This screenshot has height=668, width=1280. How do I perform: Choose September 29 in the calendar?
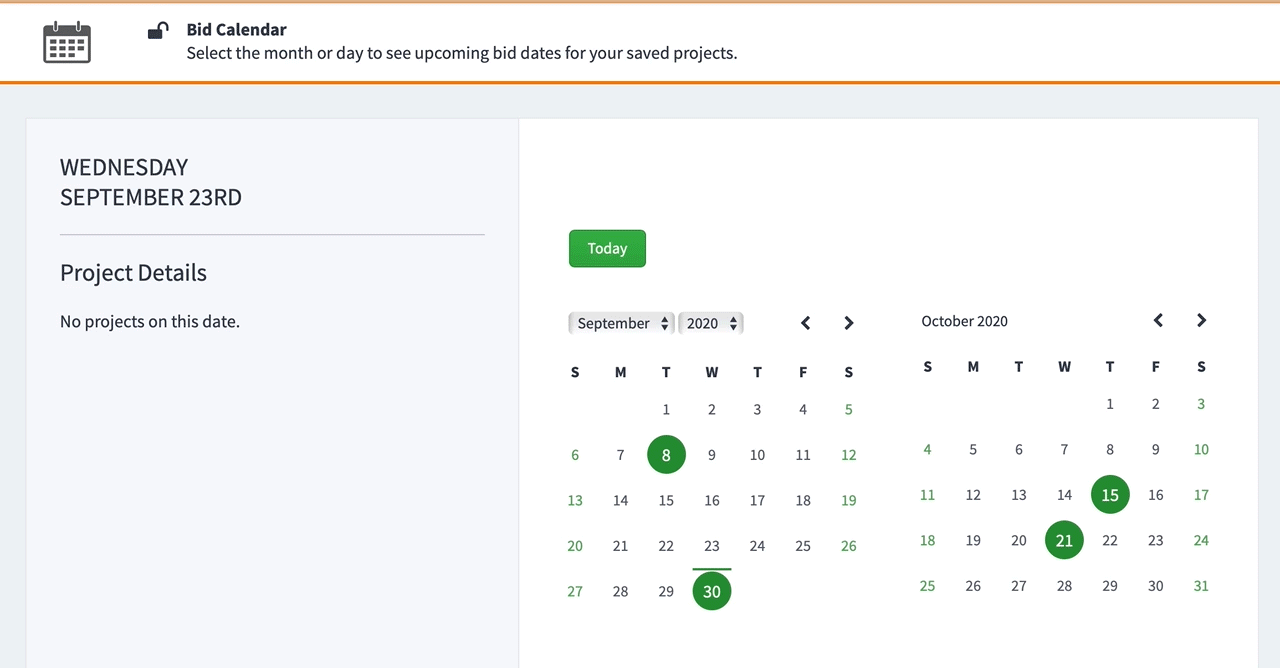(666, 591)
